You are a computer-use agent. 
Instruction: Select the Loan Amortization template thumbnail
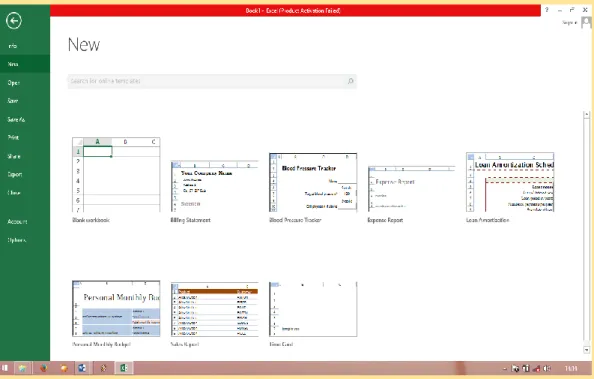(510, 182)
